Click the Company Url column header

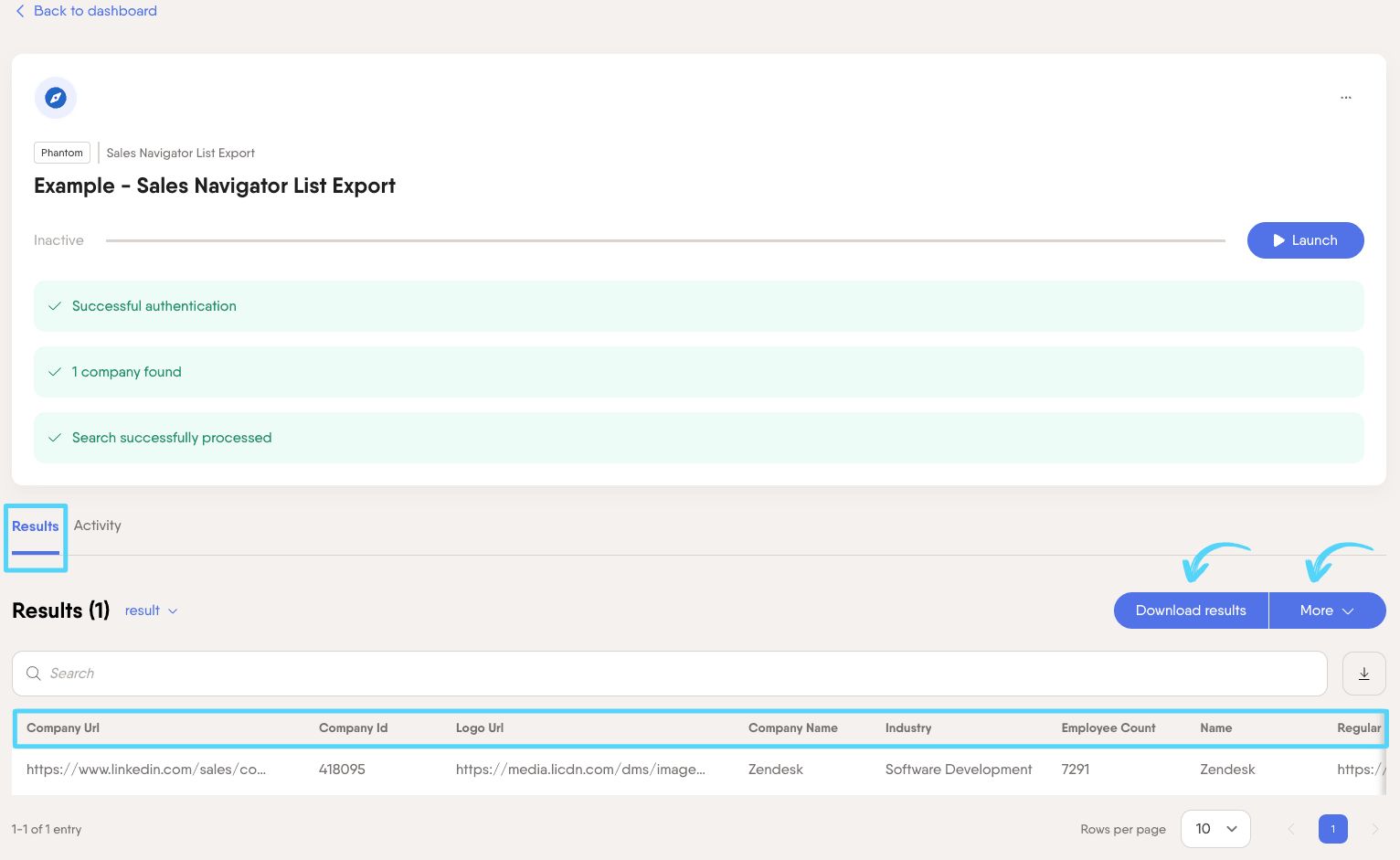[63, 728]
